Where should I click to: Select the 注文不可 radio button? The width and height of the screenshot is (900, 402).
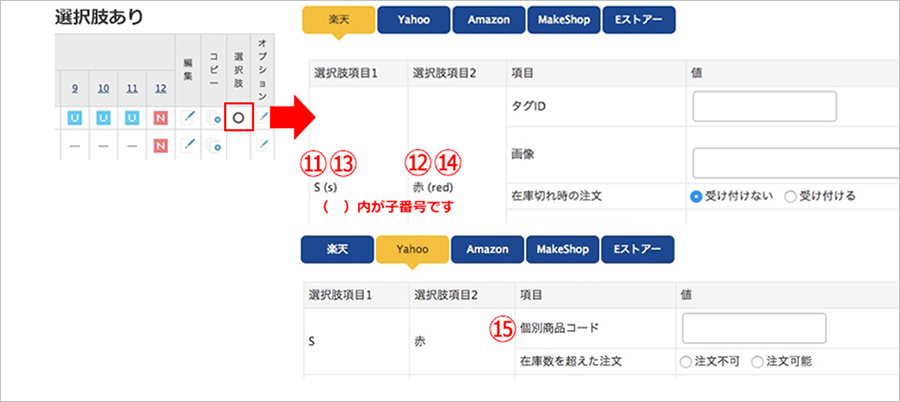click(685, 362)
